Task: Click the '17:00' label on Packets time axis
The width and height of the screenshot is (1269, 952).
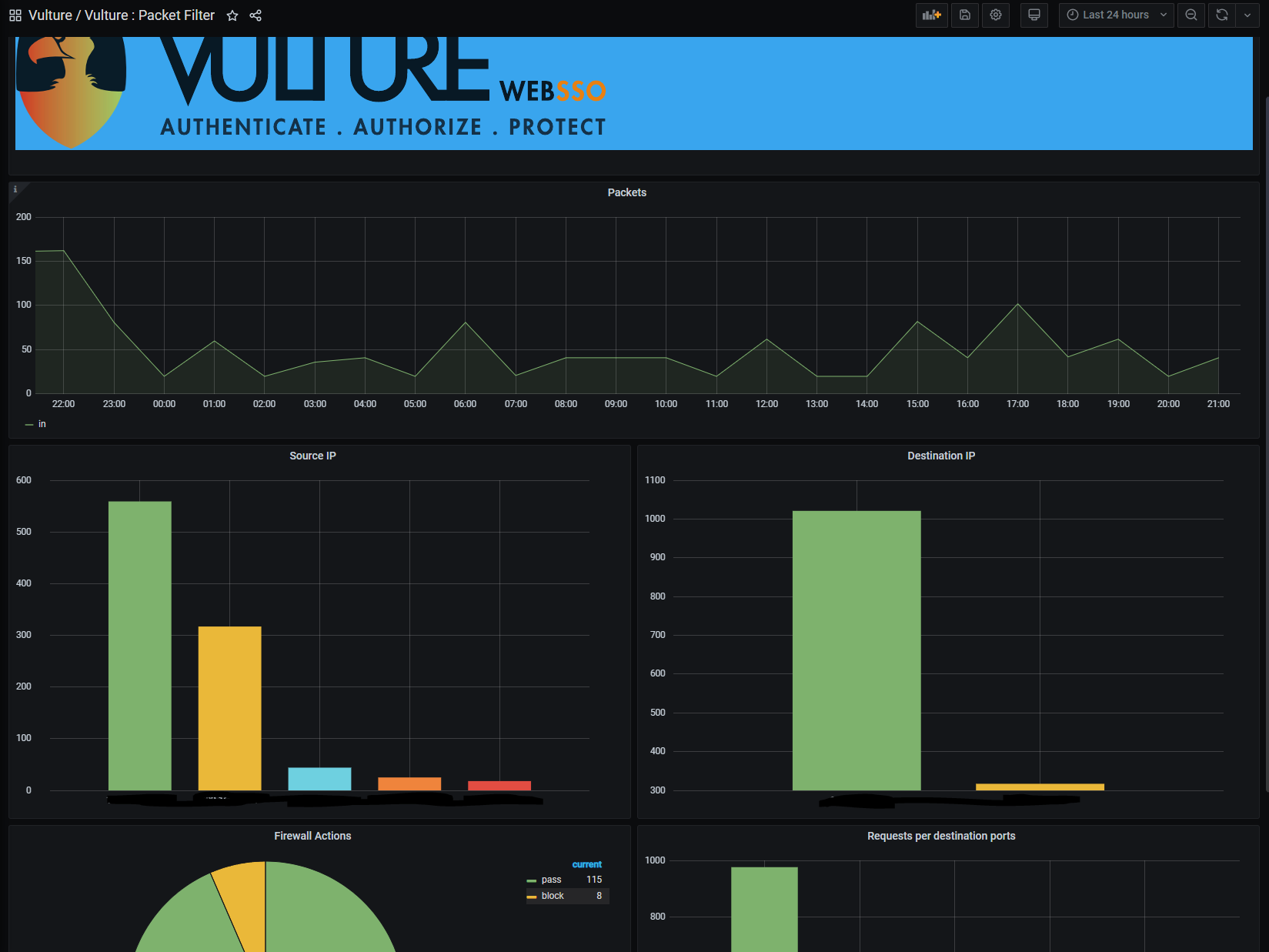Action: click(1017, 404)
